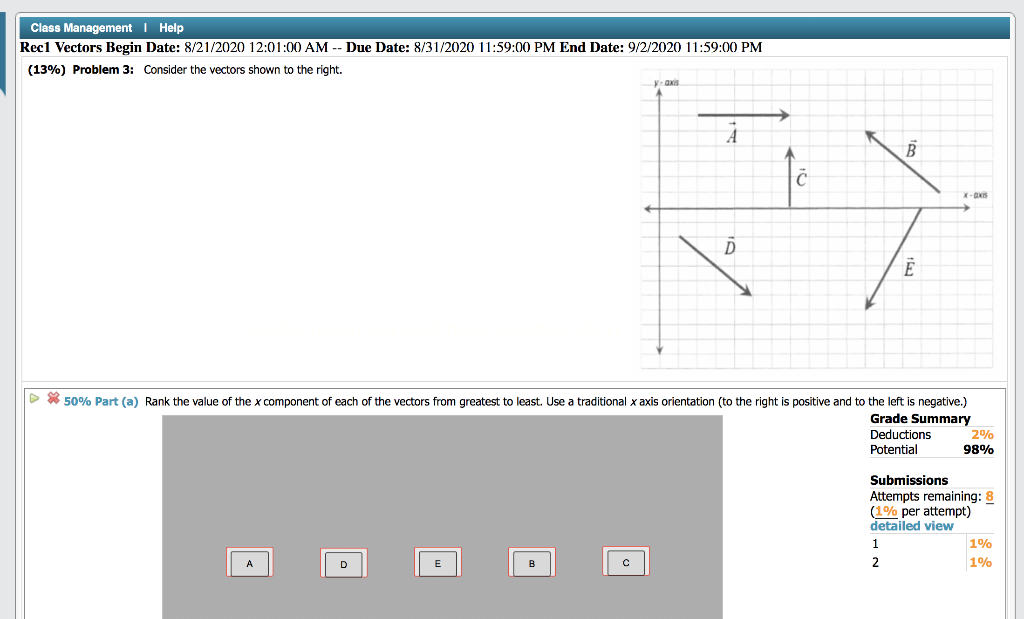Open the Class Management menu
1024x619 pixels.
[80, 27]
